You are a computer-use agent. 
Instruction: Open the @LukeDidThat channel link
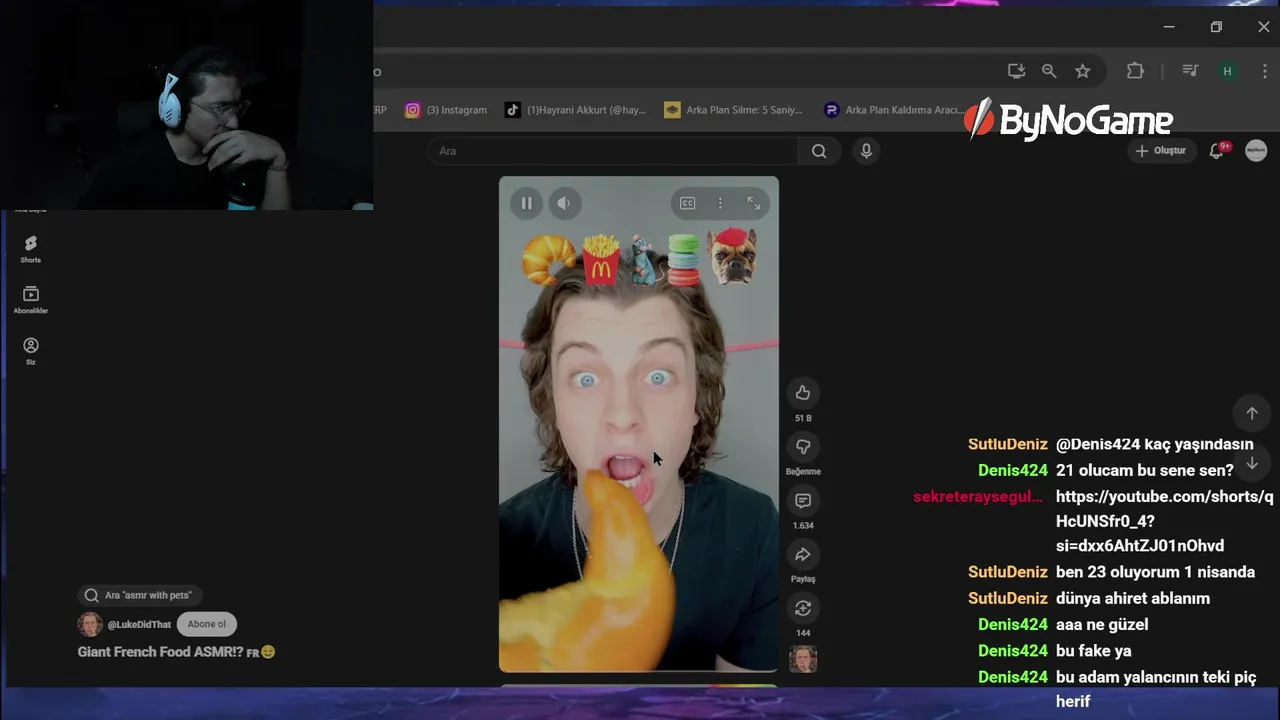[x=139, y=624]
